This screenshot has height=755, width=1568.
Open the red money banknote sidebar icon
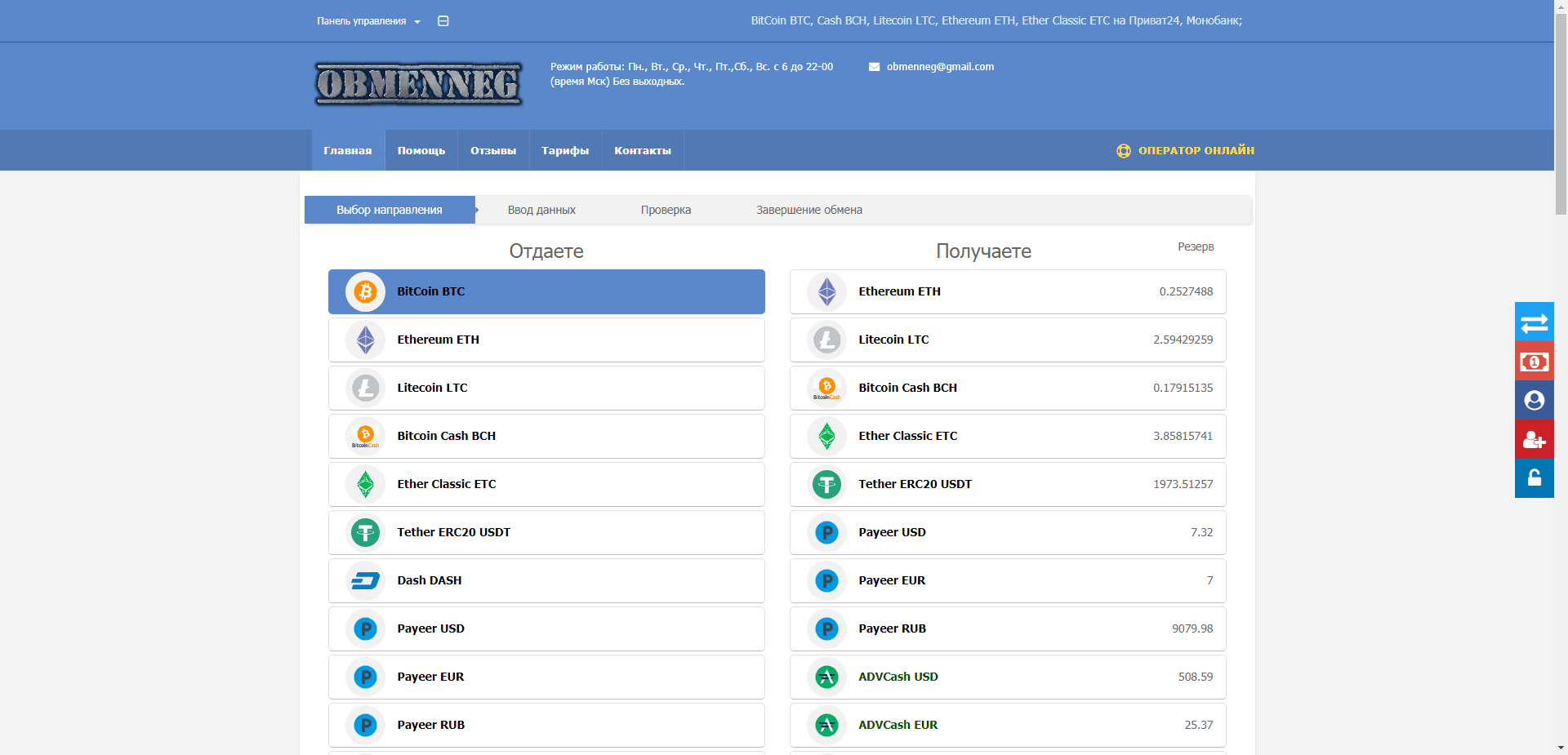(x=1534, y=362)
